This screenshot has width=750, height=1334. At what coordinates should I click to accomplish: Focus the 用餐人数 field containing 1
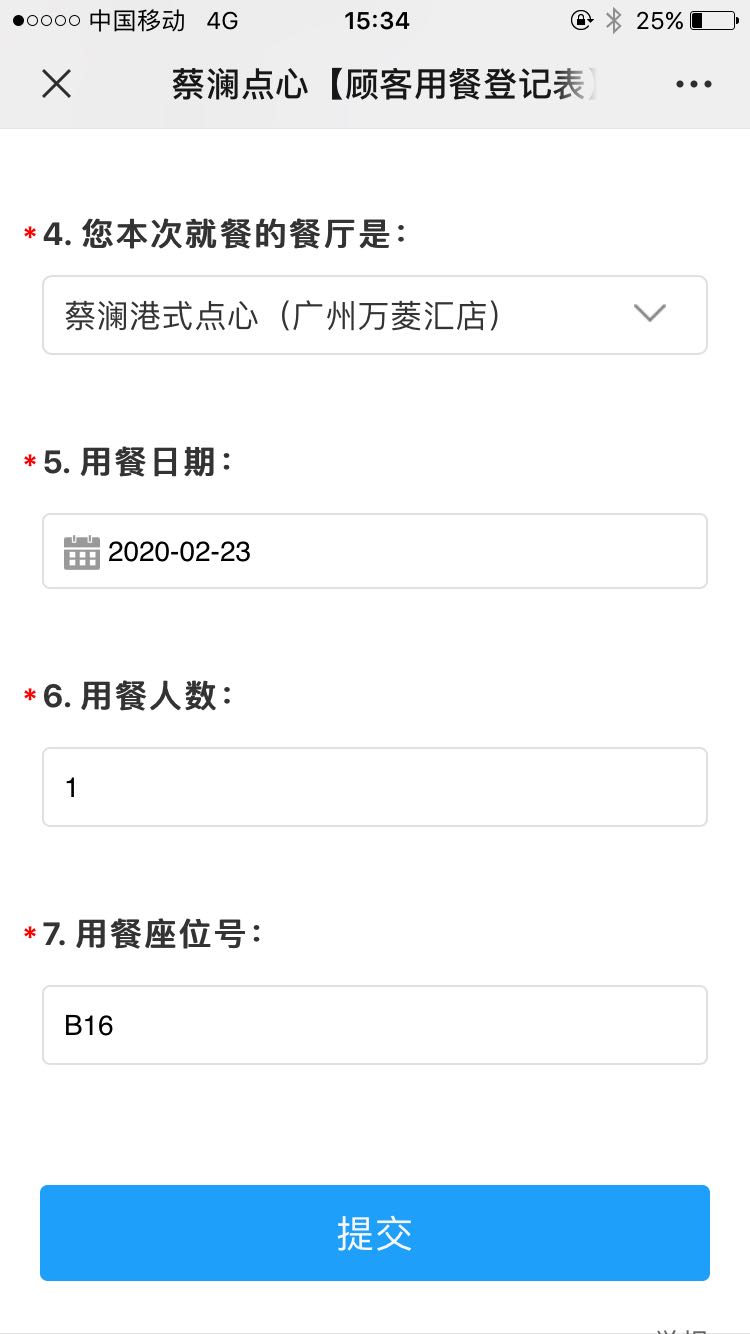(374, 787)
